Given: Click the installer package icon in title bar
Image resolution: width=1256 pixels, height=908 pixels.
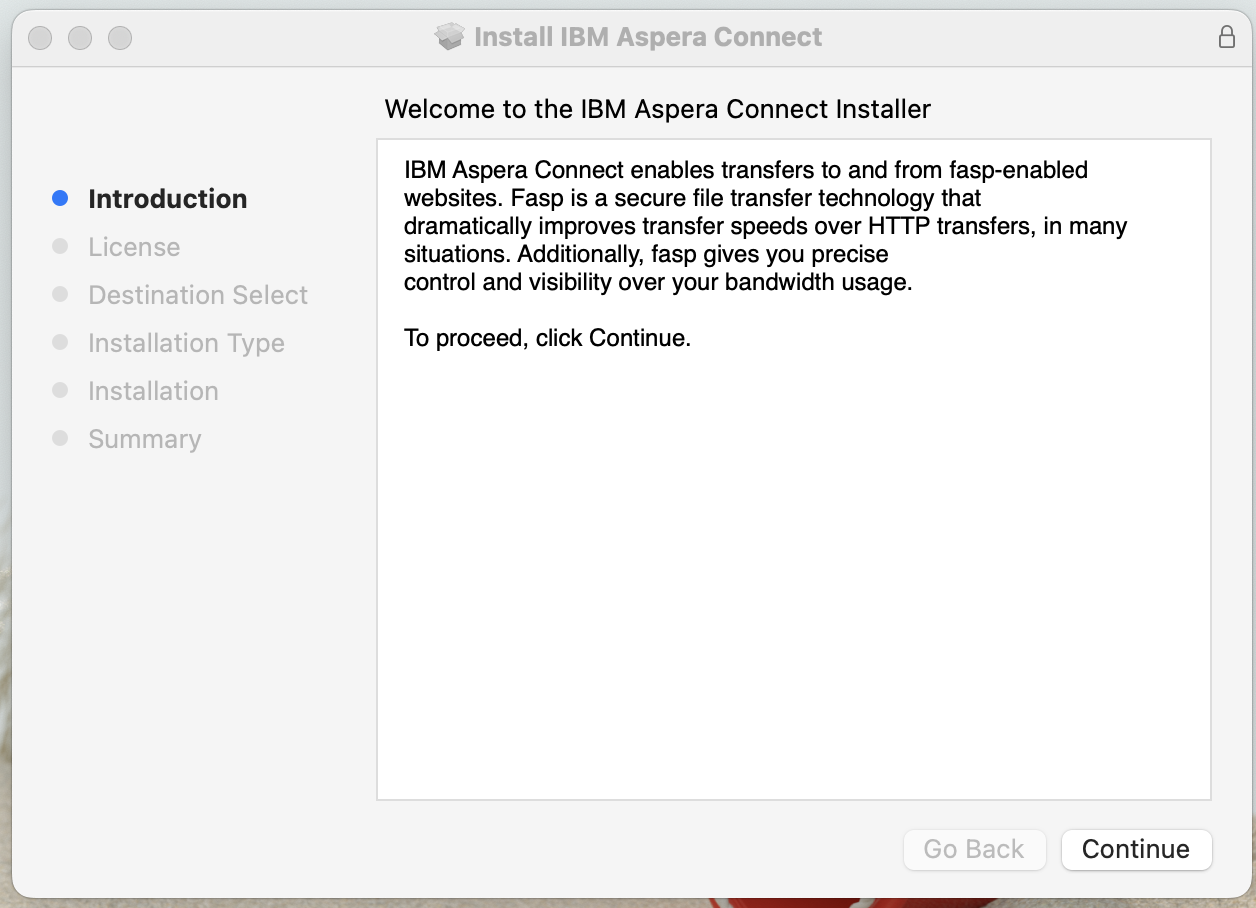Looking at the screenshot, I should pos(448,36).
